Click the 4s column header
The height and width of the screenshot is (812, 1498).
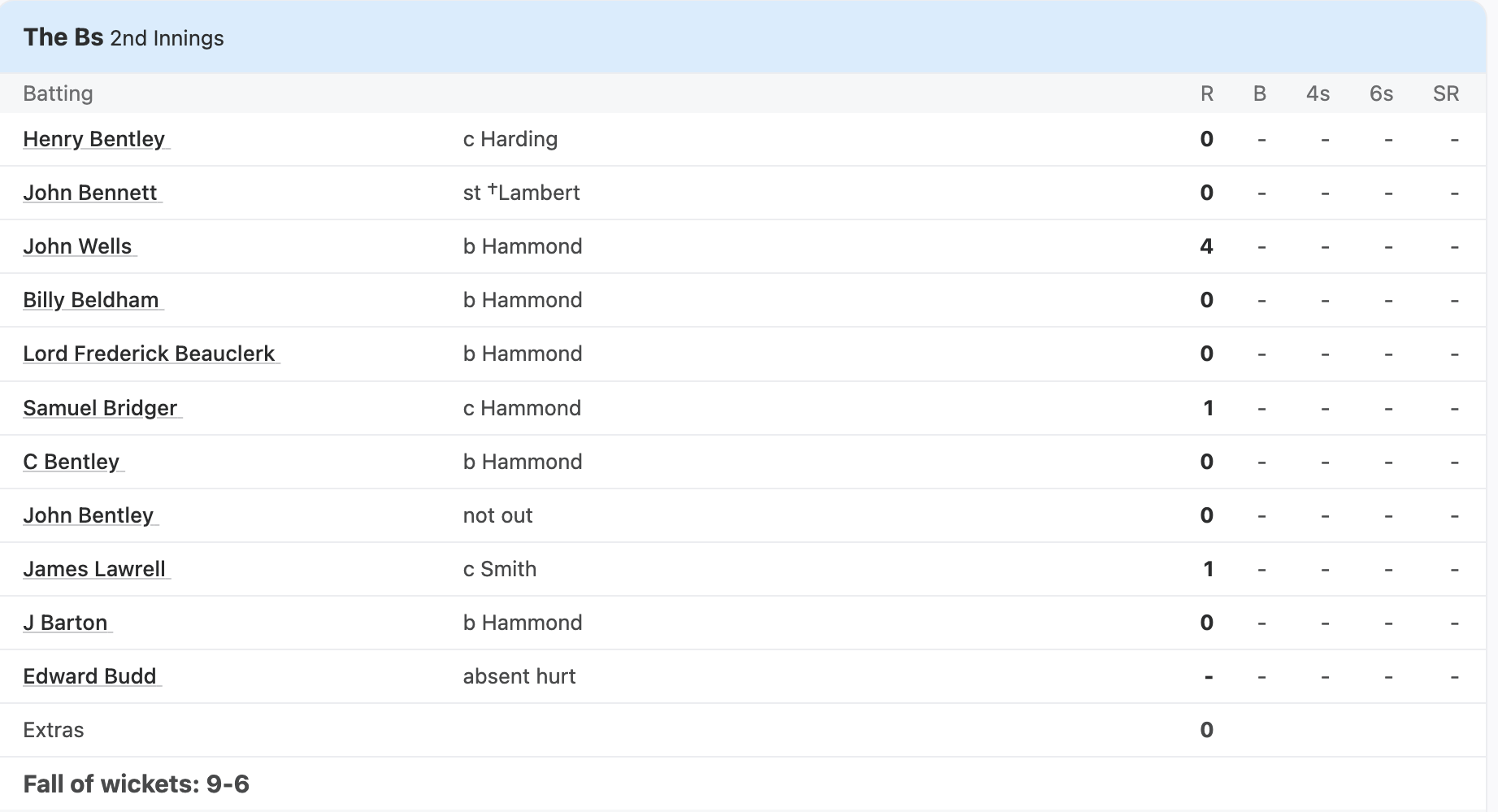(x=1318, y=93)
